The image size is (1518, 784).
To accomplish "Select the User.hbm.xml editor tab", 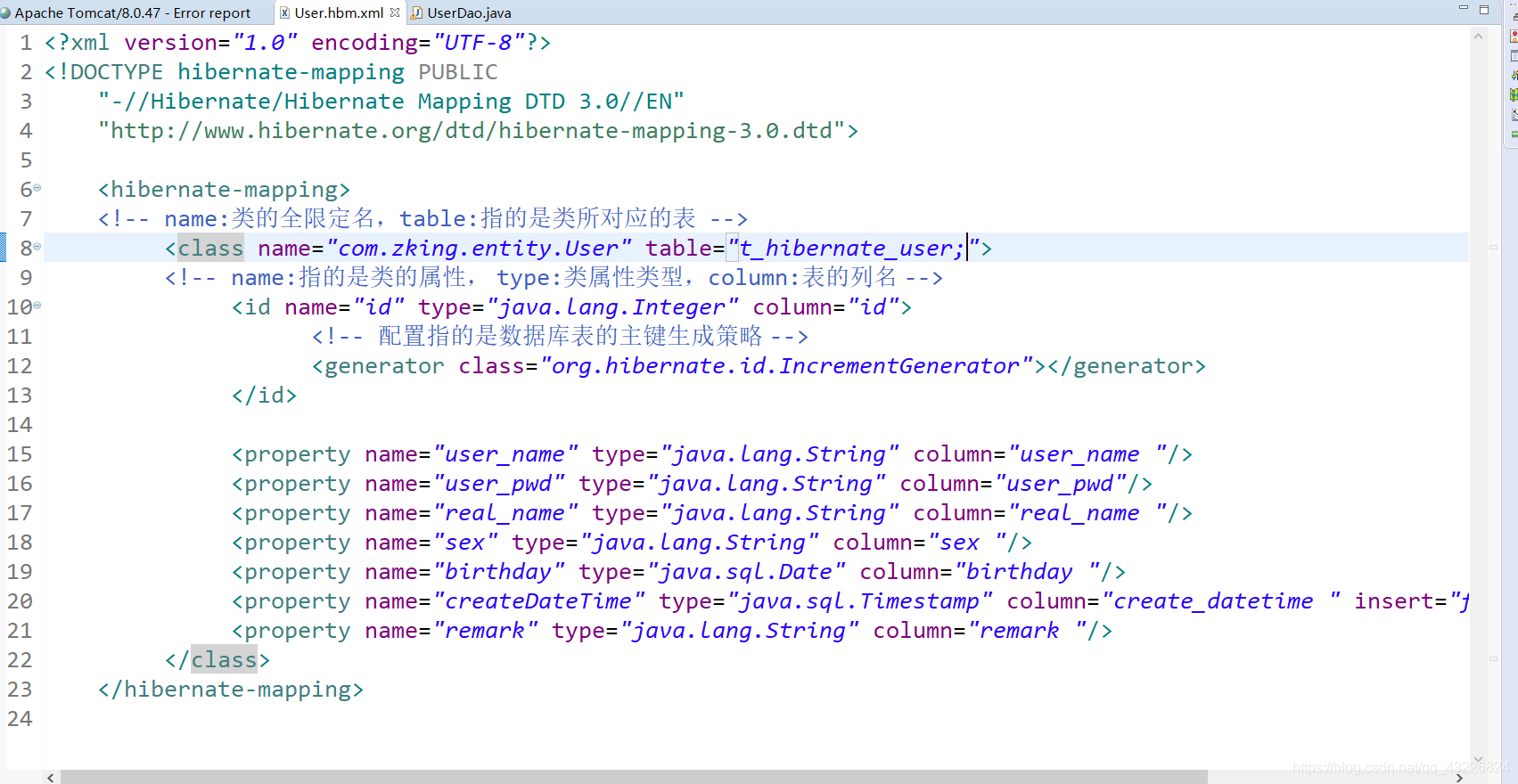I will coord(339,12).
